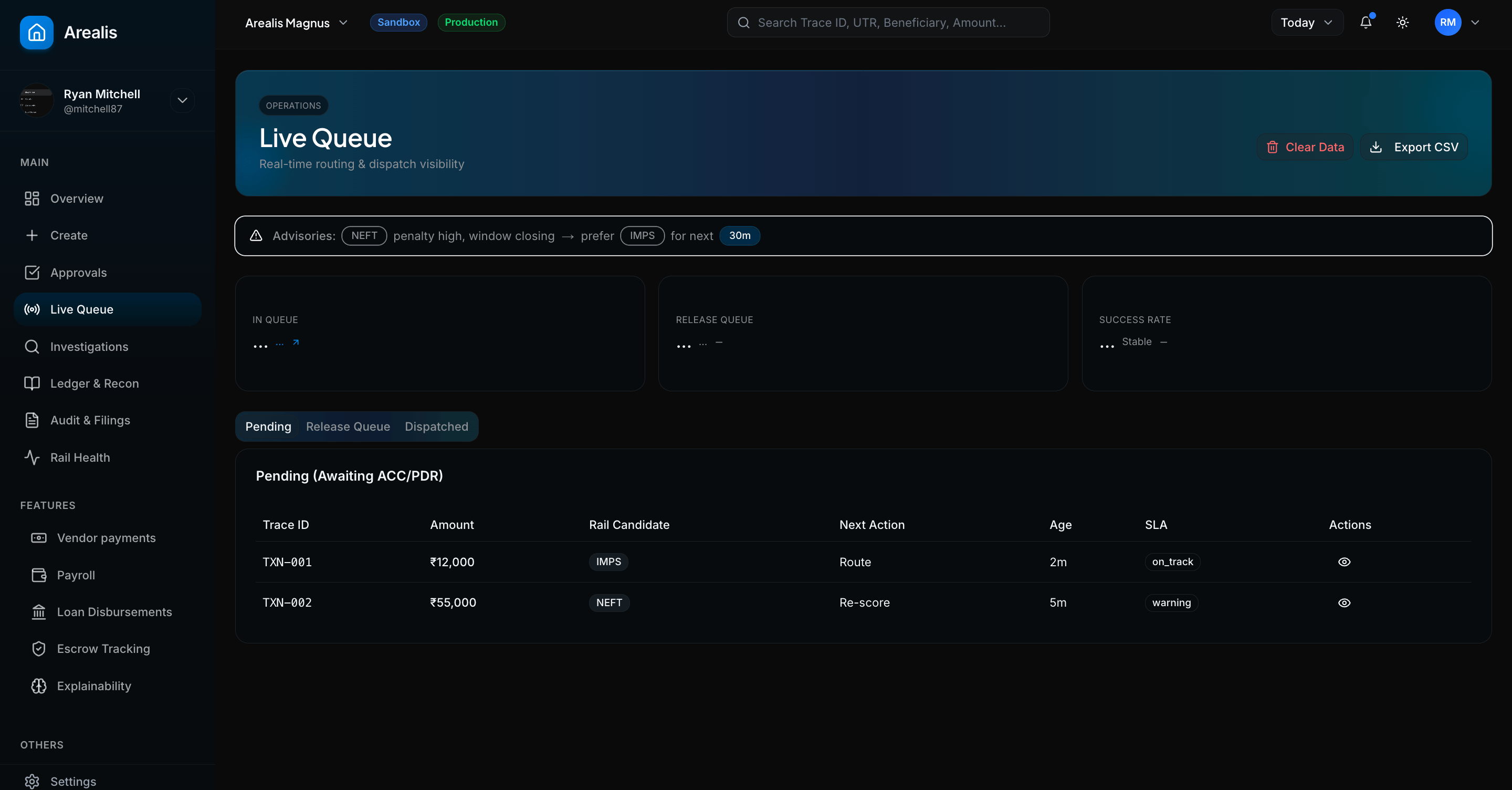
Task: Switch to the Release Queue tab
Action: click(348, 427)
